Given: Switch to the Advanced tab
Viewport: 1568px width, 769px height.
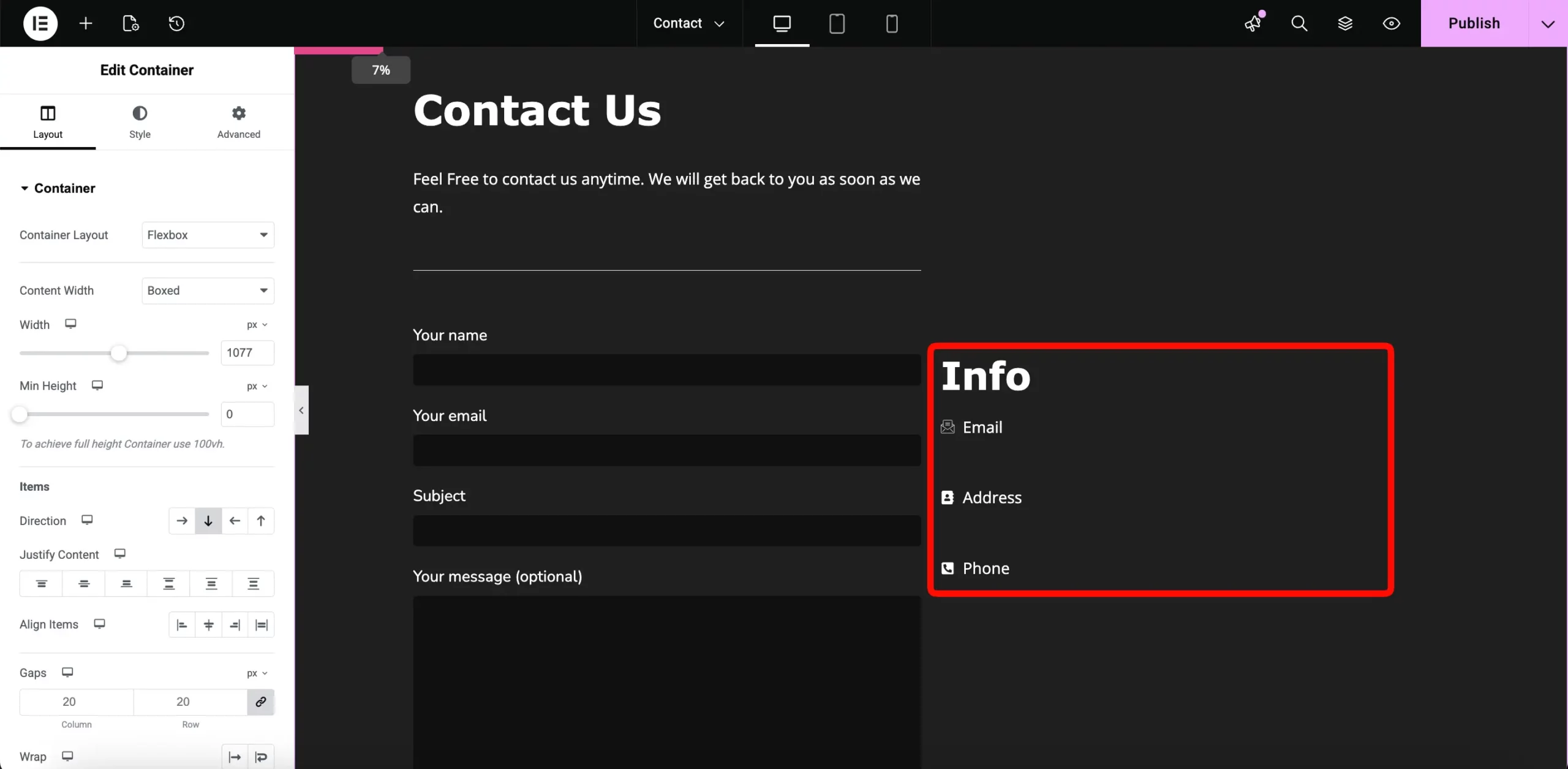Looking at the screenshot, I should [x=238, y=123].
